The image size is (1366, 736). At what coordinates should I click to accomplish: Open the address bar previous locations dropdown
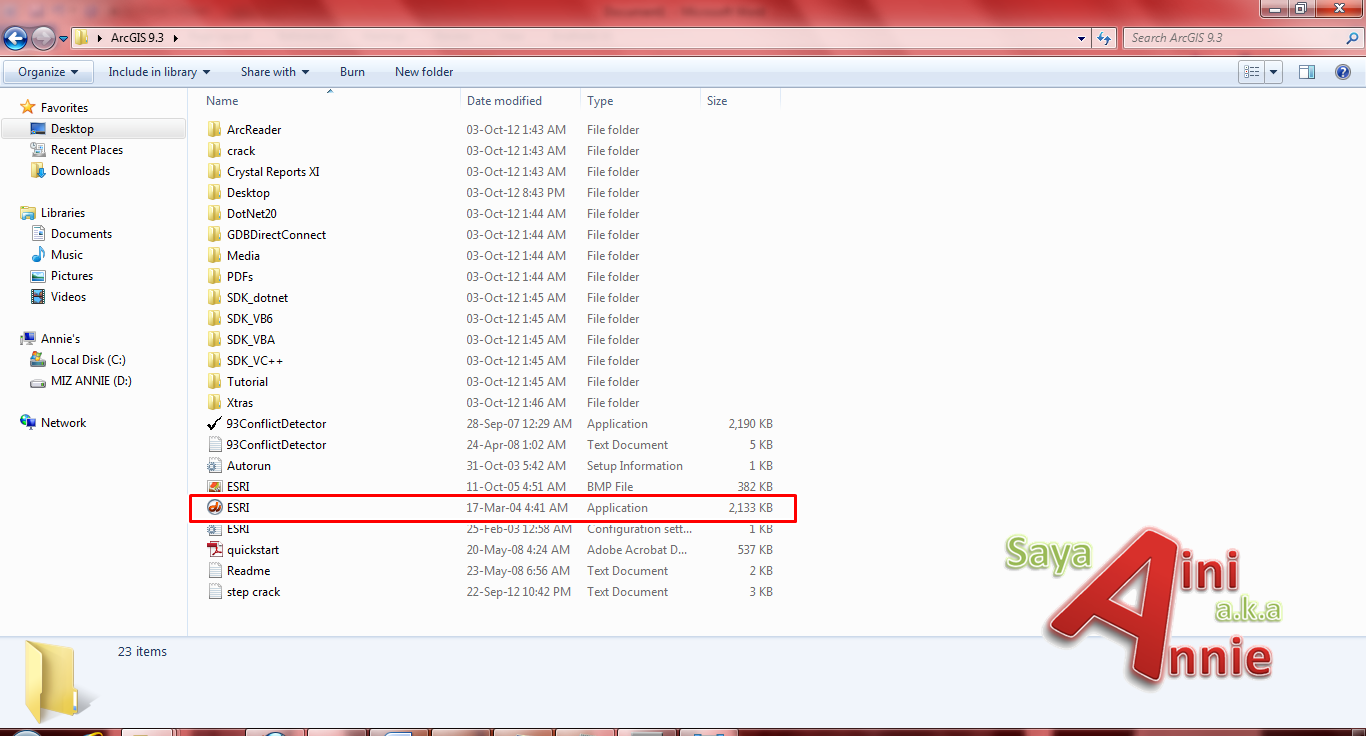1082,38
